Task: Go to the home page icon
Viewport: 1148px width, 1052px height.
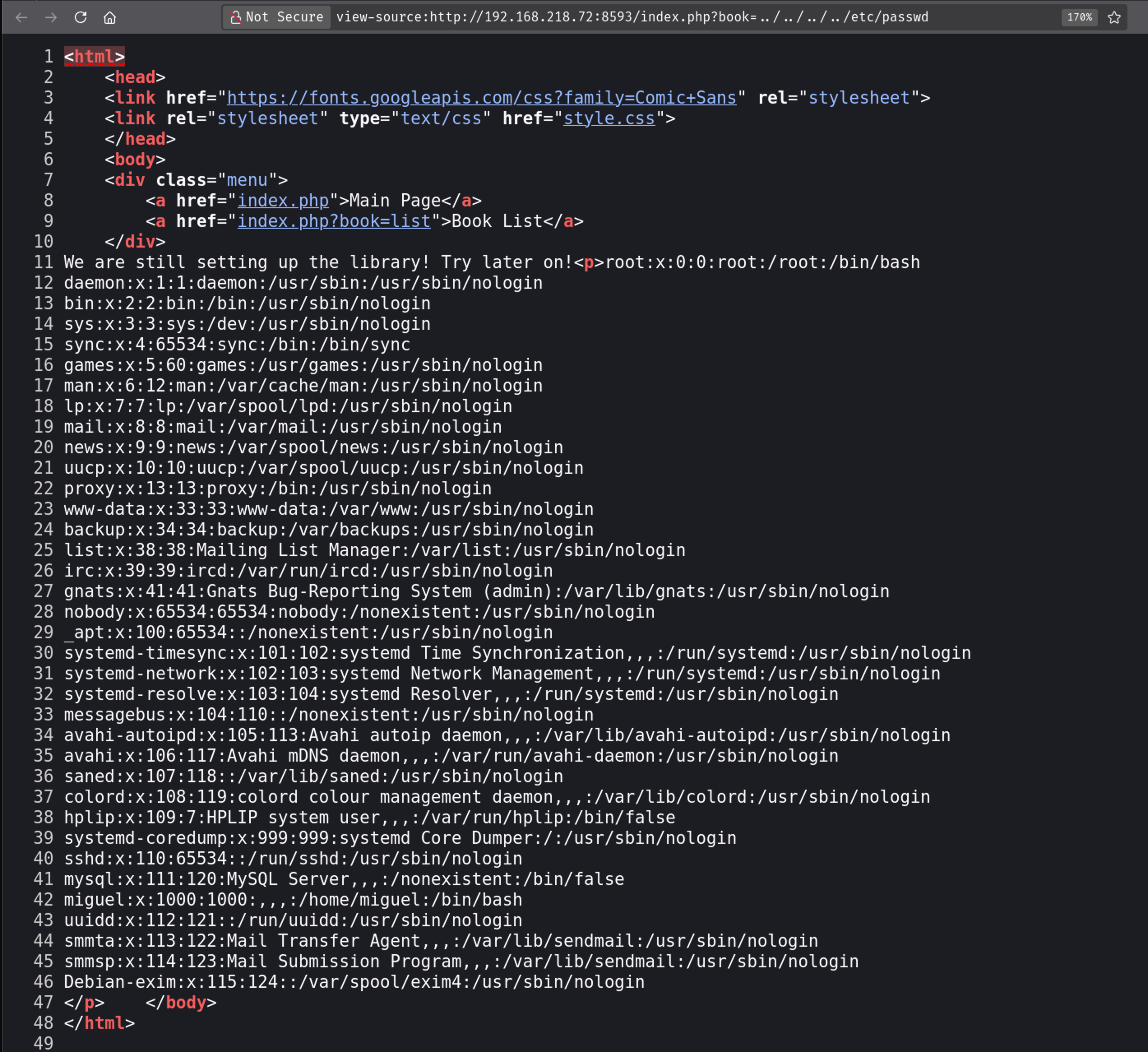Action: (110, 18)
